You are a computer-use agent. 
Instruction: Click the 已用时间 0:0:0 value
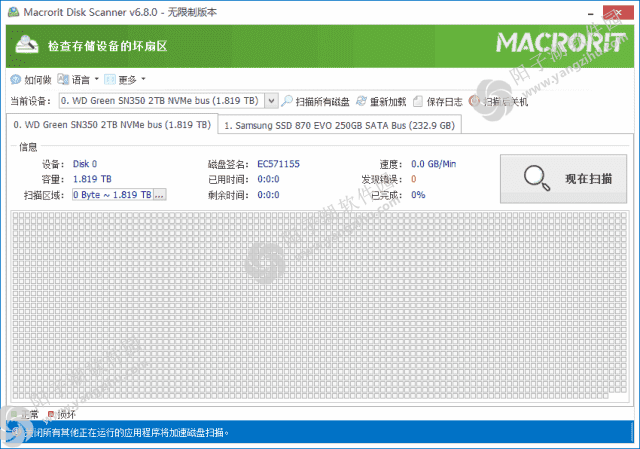point(268,179)
